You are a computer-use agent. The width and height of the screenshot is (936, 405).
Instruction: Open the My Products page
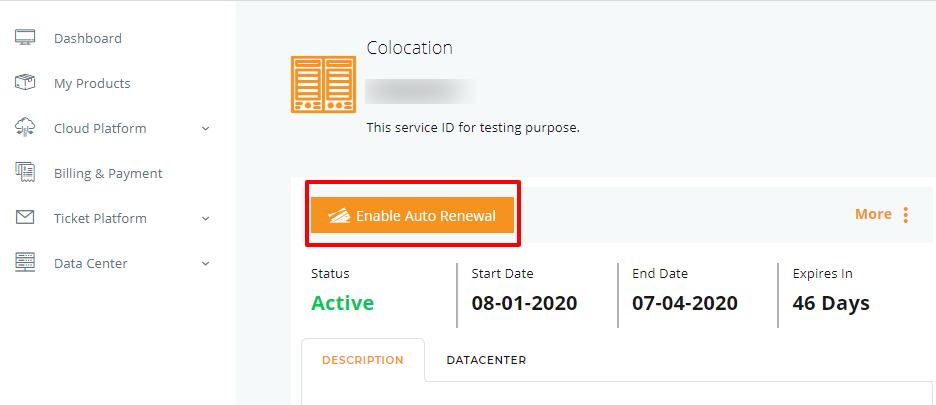tap(92, 84)
